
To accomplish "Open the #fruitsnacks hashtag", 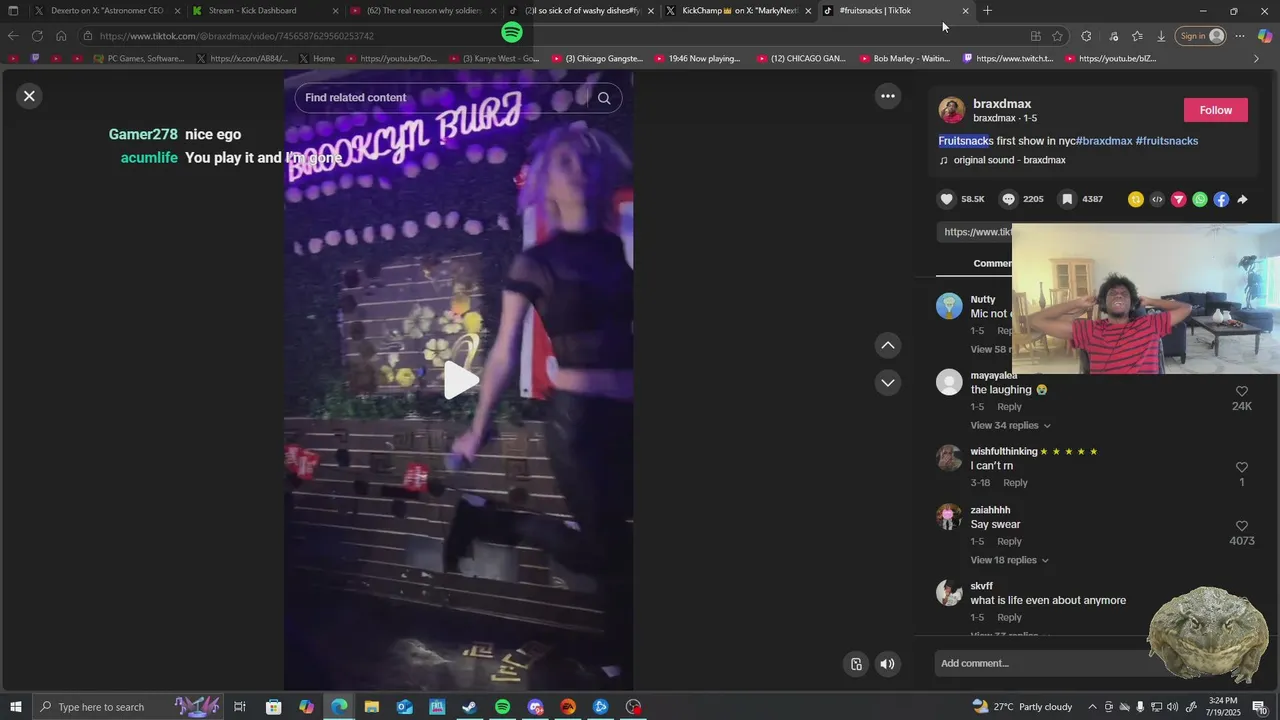I will pos(1167,141).
